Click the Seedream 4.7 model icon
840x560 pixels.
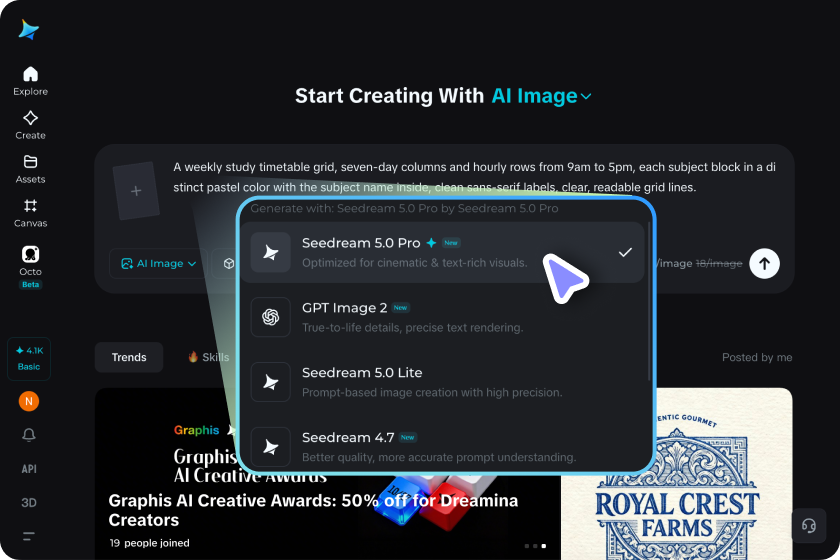[271, 446]
